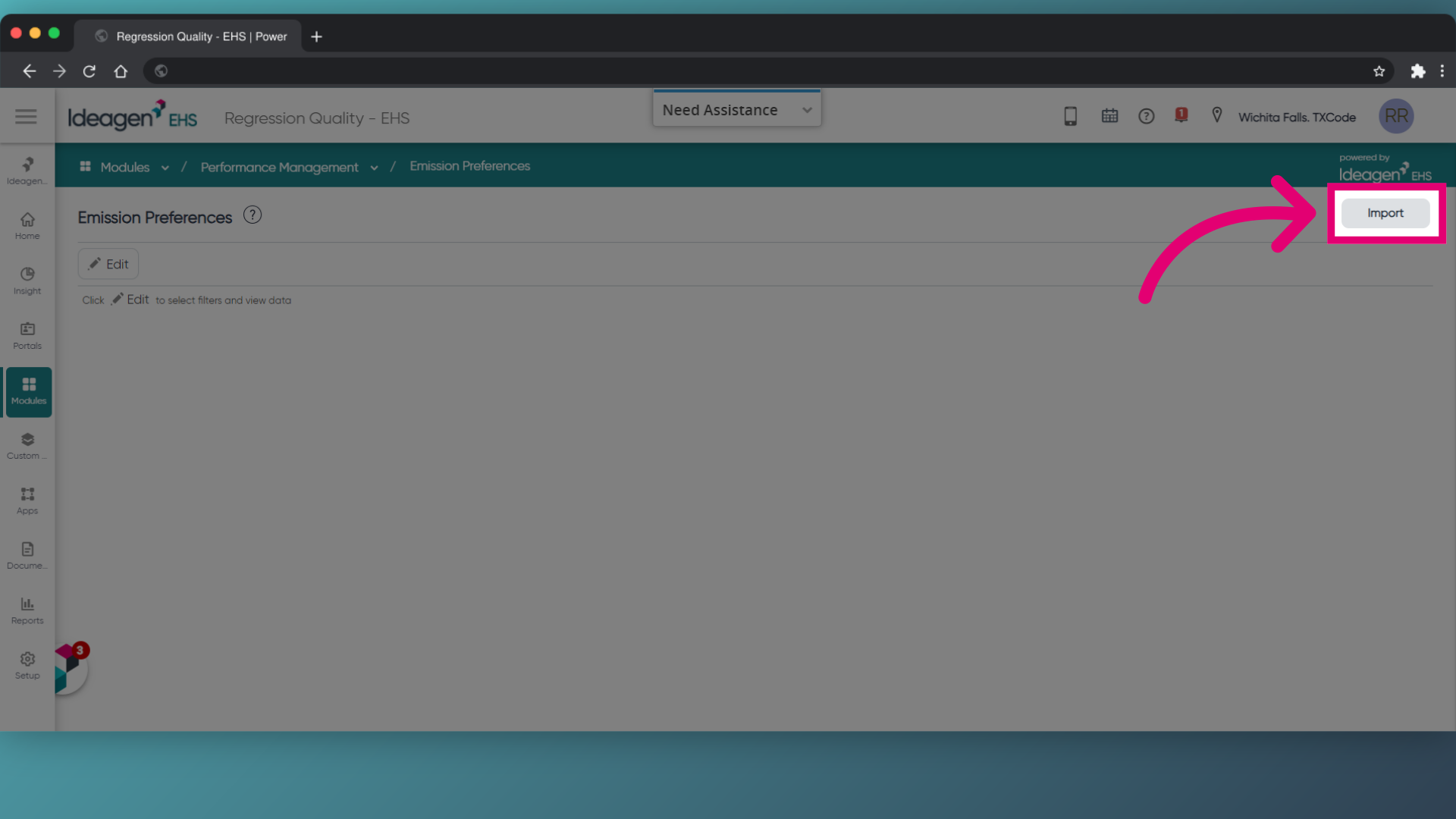Open Setup gear in the sidebar
Image resolution: width=1456 pixels, height=819 pixels.
pyautogui.click(x=27, y=666)
